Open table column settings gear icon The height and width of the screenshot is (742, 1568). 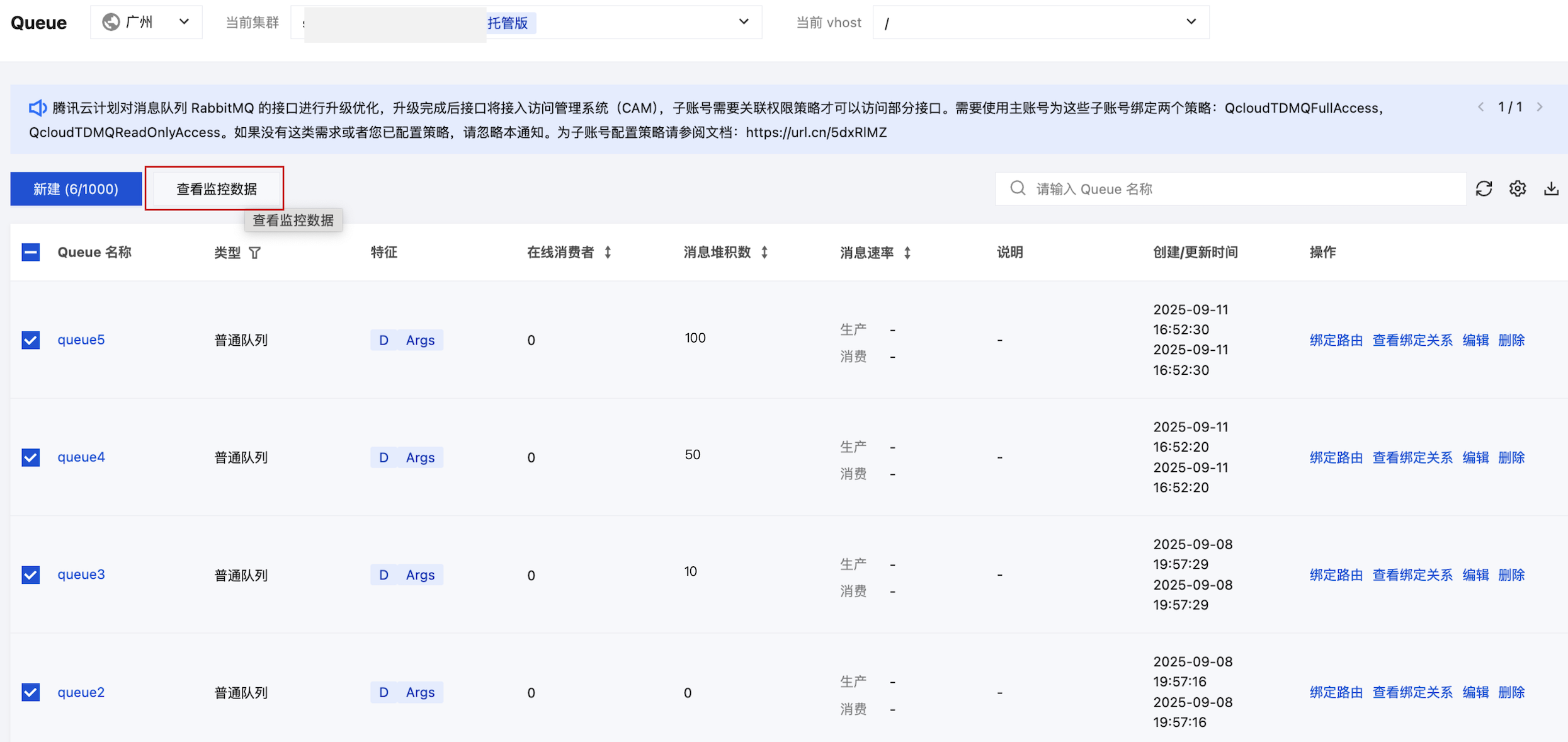1517,189
